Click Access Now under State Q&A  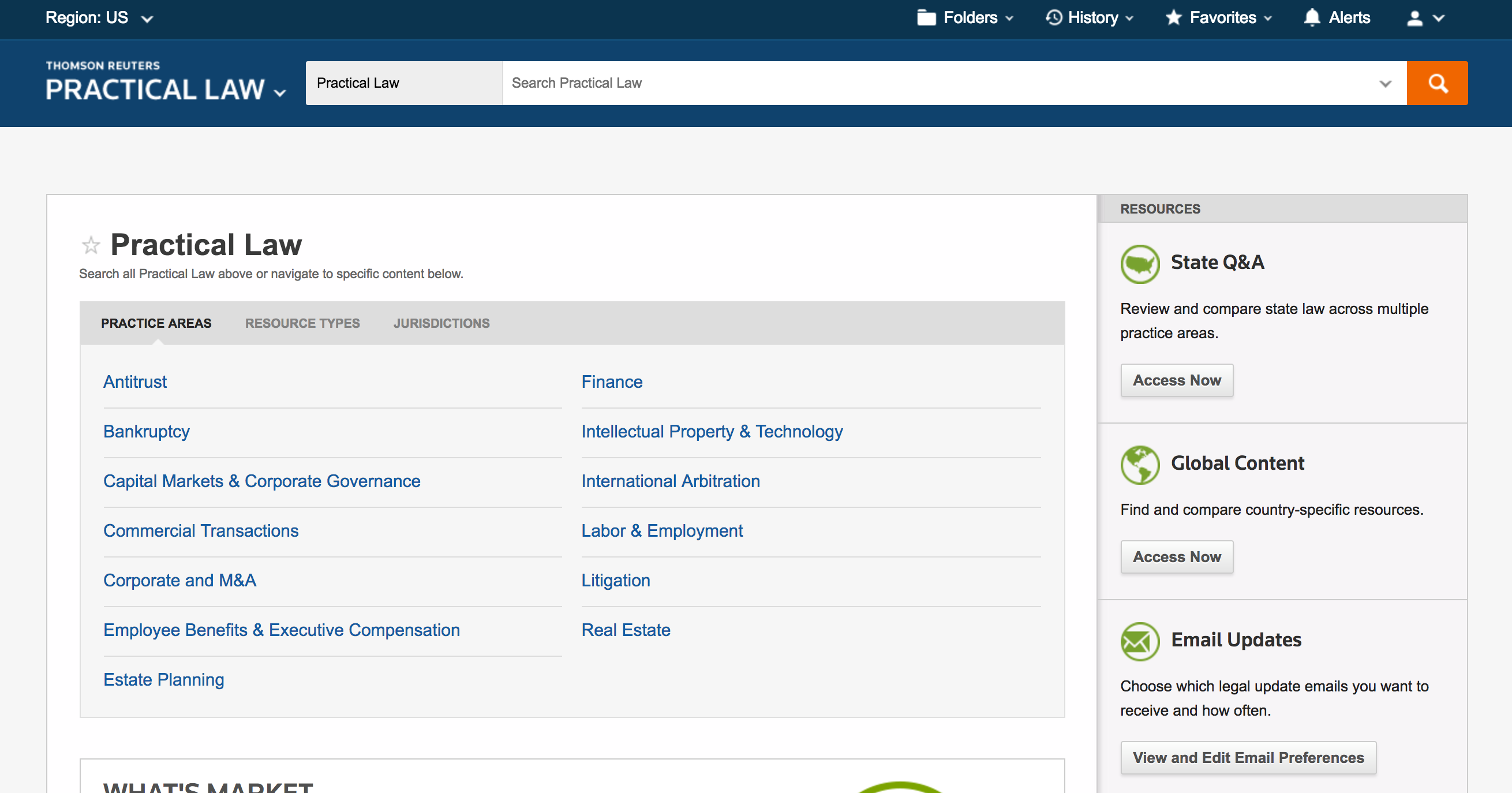point(1177,380)
